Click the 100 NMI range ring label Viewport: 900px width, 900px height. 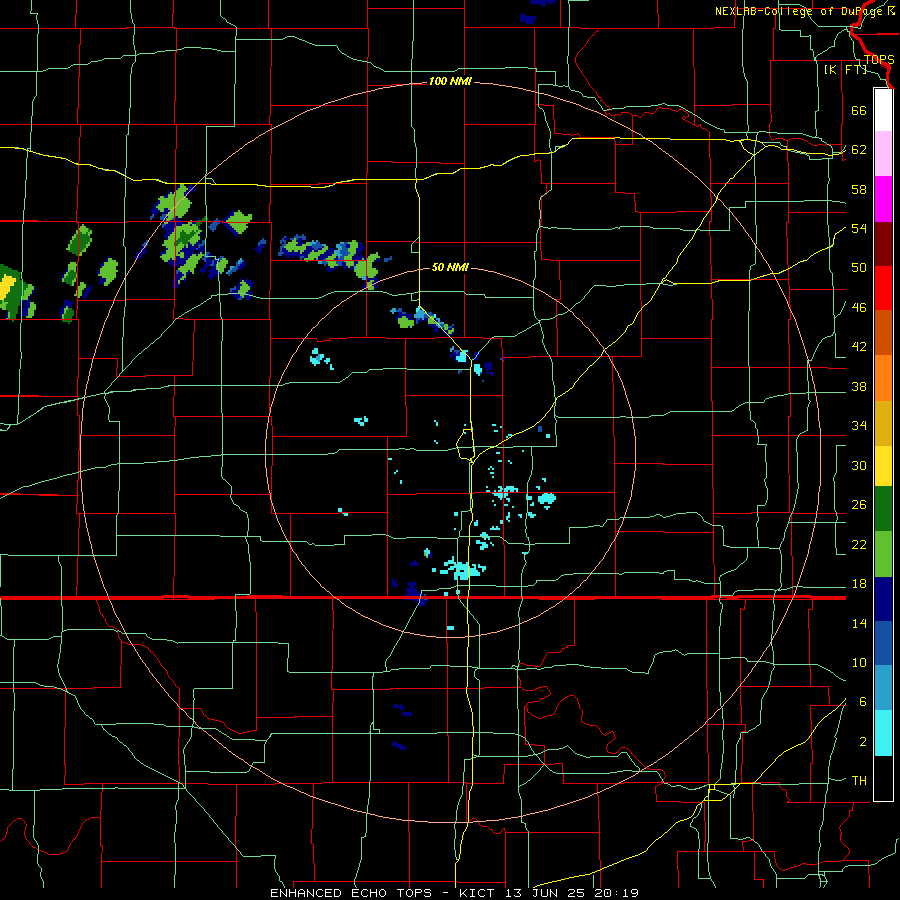pos(450,82)
